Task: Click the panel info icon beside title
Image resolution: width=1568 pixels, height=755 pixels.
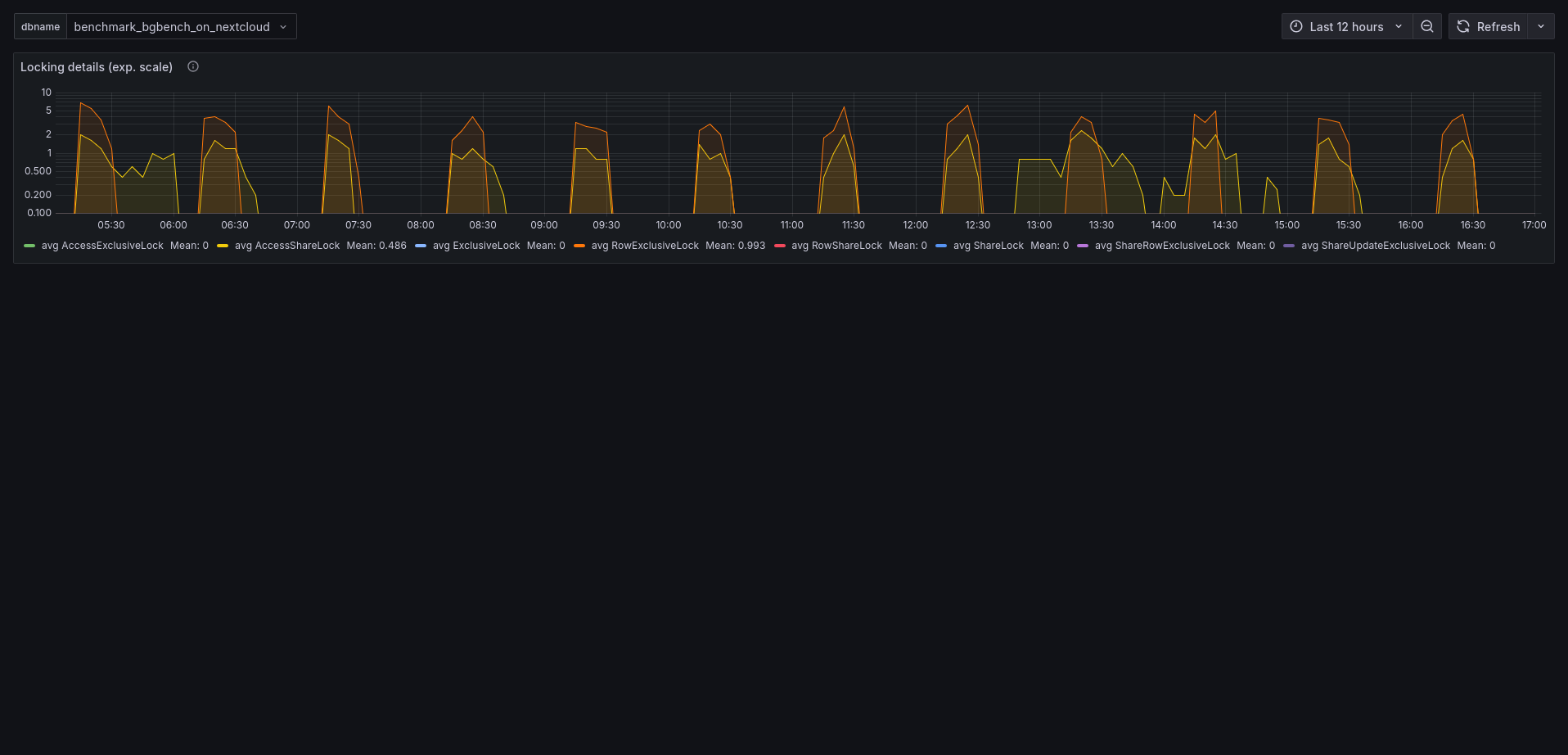Action: 193,67
